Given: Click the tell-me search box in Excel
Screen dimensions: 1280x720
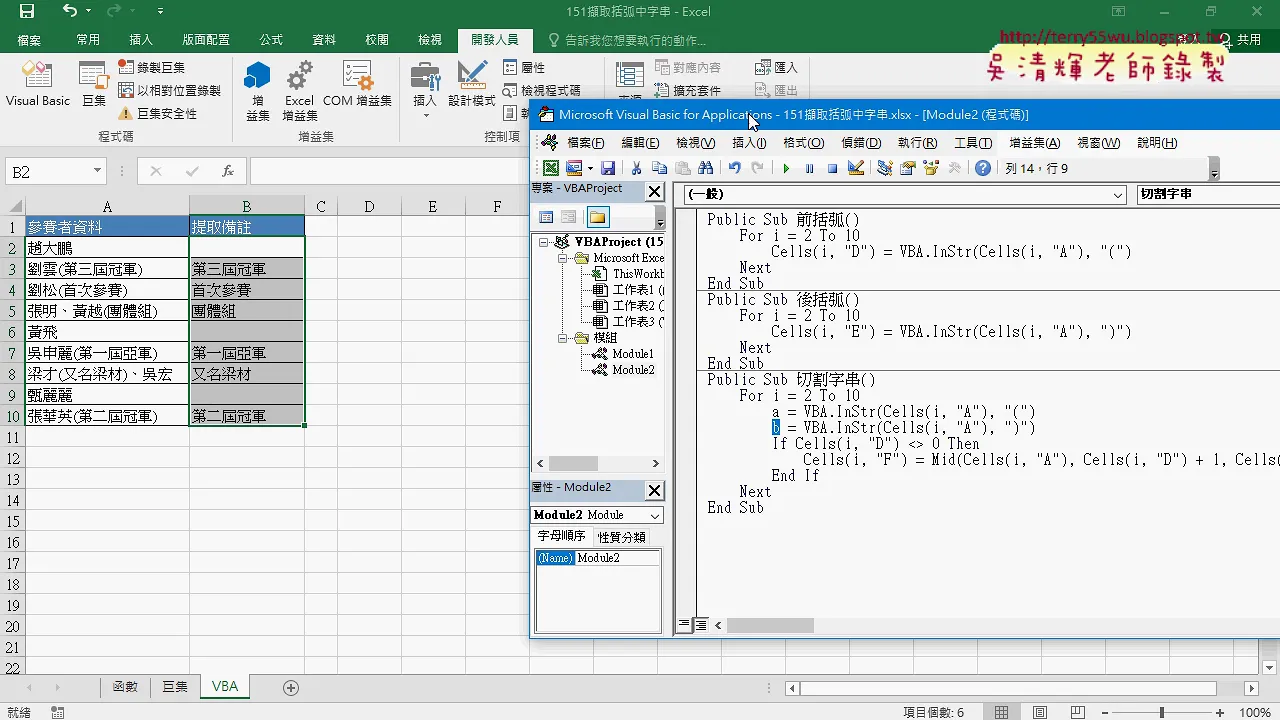Looking at the screenshot, I should pyautogui.click(x=627, y=40).
